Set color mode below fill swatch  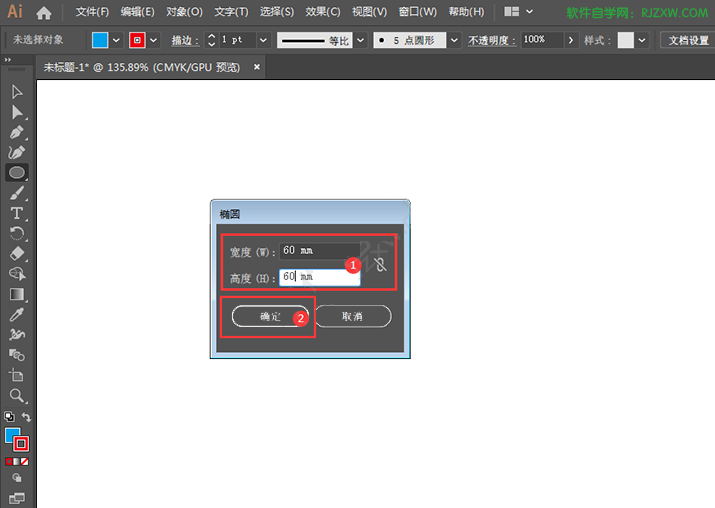9,461
